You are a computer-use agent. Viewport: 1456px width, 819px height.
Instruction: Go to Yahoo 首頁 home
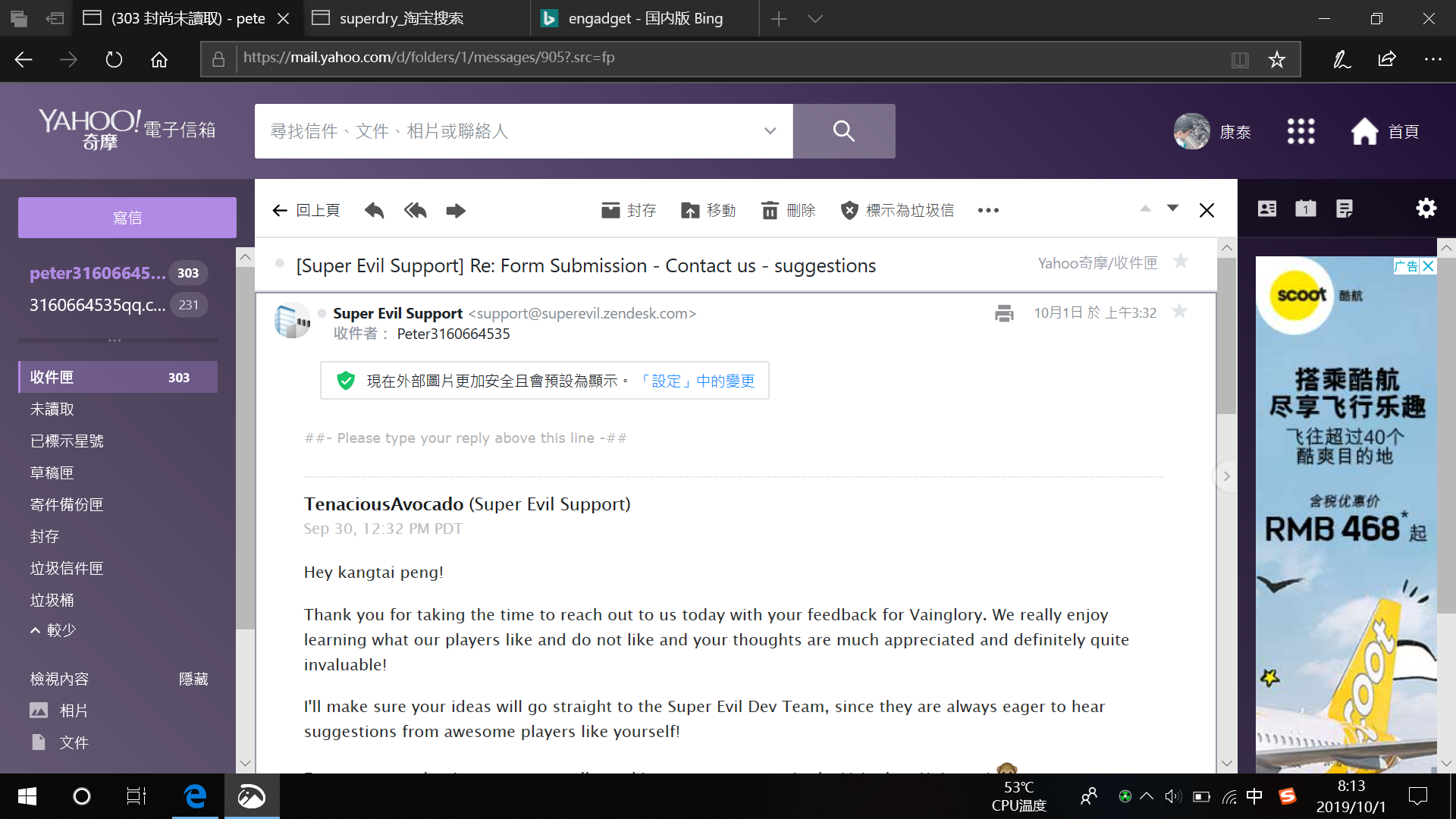1385,131
